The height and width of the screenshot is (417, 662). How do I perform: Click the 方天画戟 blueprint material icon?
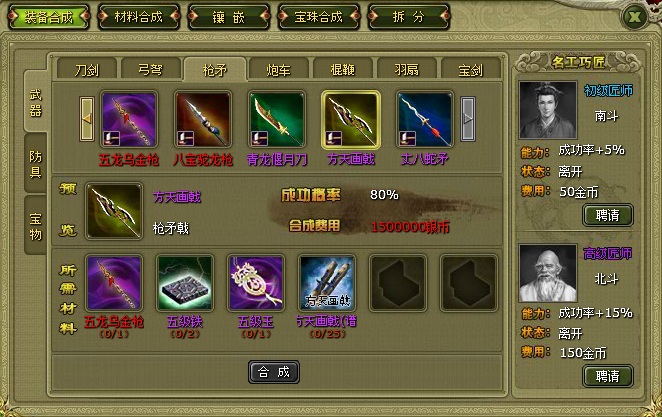[x=327, y=283]
